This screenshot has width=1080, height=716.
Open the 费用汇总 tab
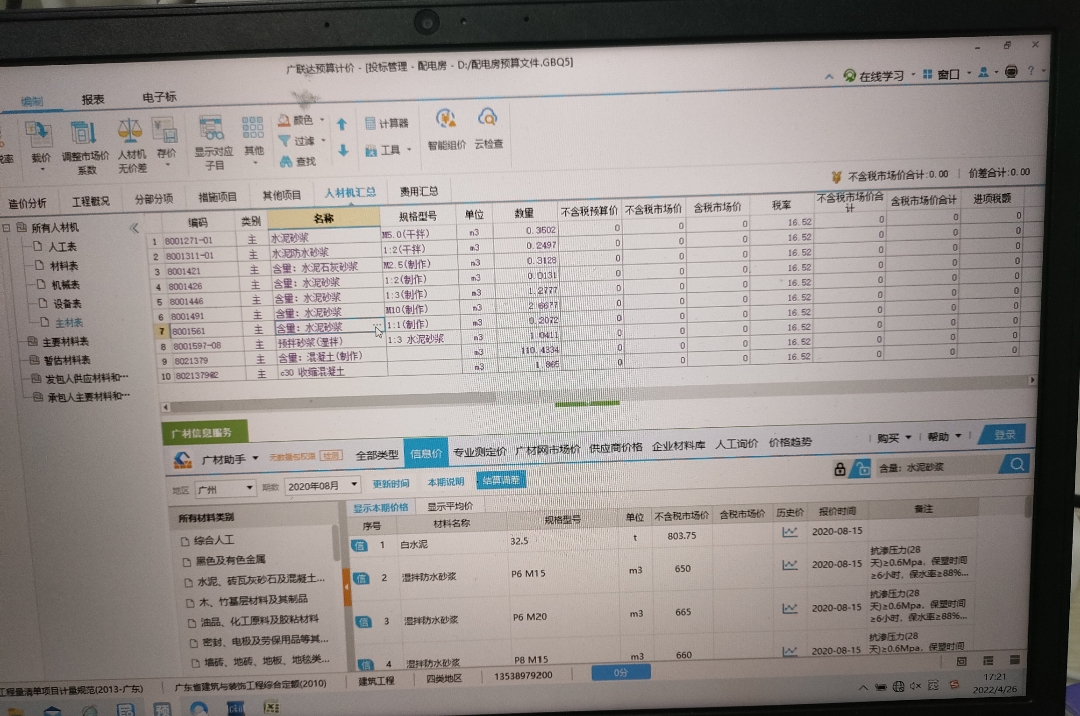coord(419,191)
